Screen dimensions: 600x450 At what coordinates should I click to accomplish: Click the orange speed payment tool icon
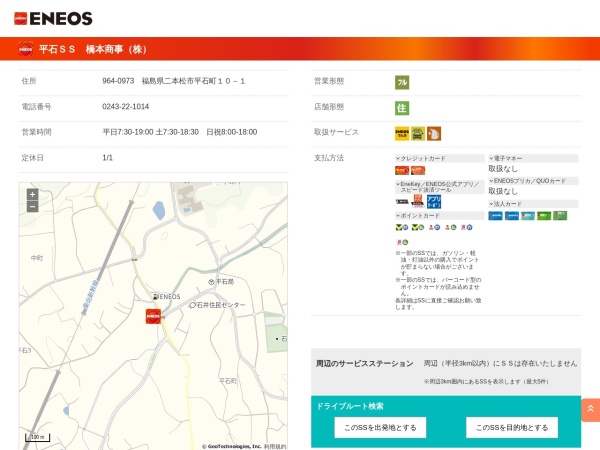pos(417,201)
